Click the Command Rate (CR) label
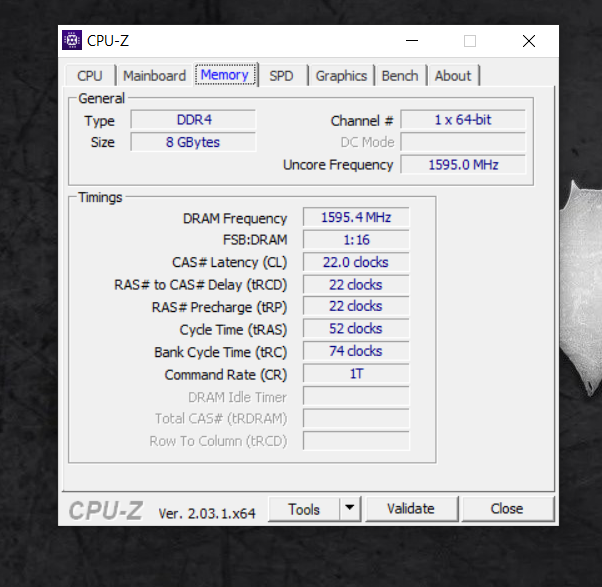The height and width of the screenshot is (587, 602). (x=226, y=375)
